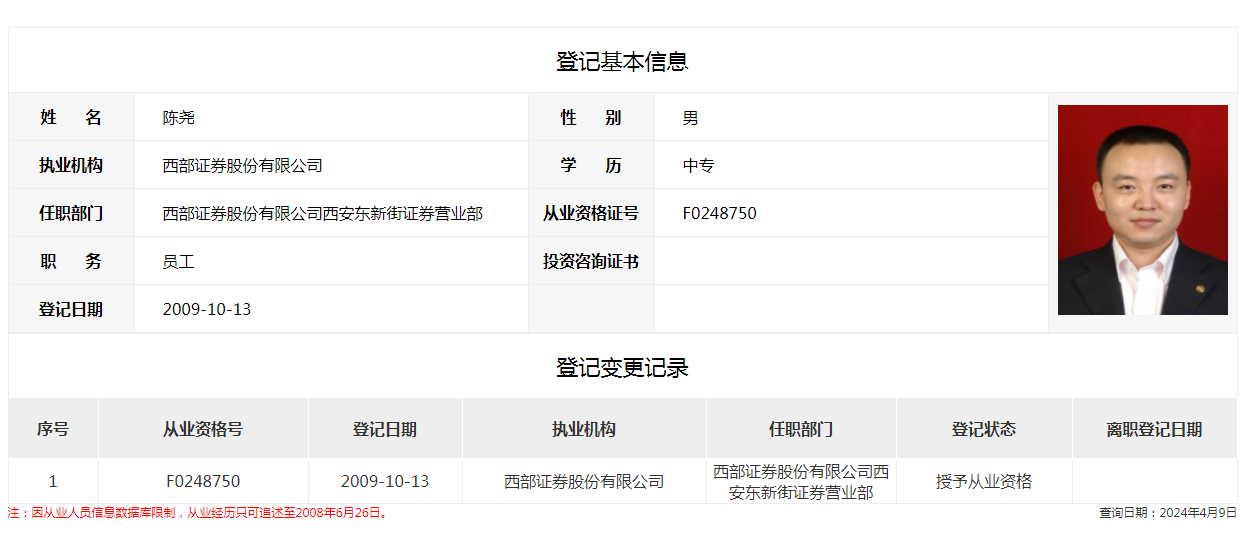Click the 投资咨询证书 field label

coord(591,261)
